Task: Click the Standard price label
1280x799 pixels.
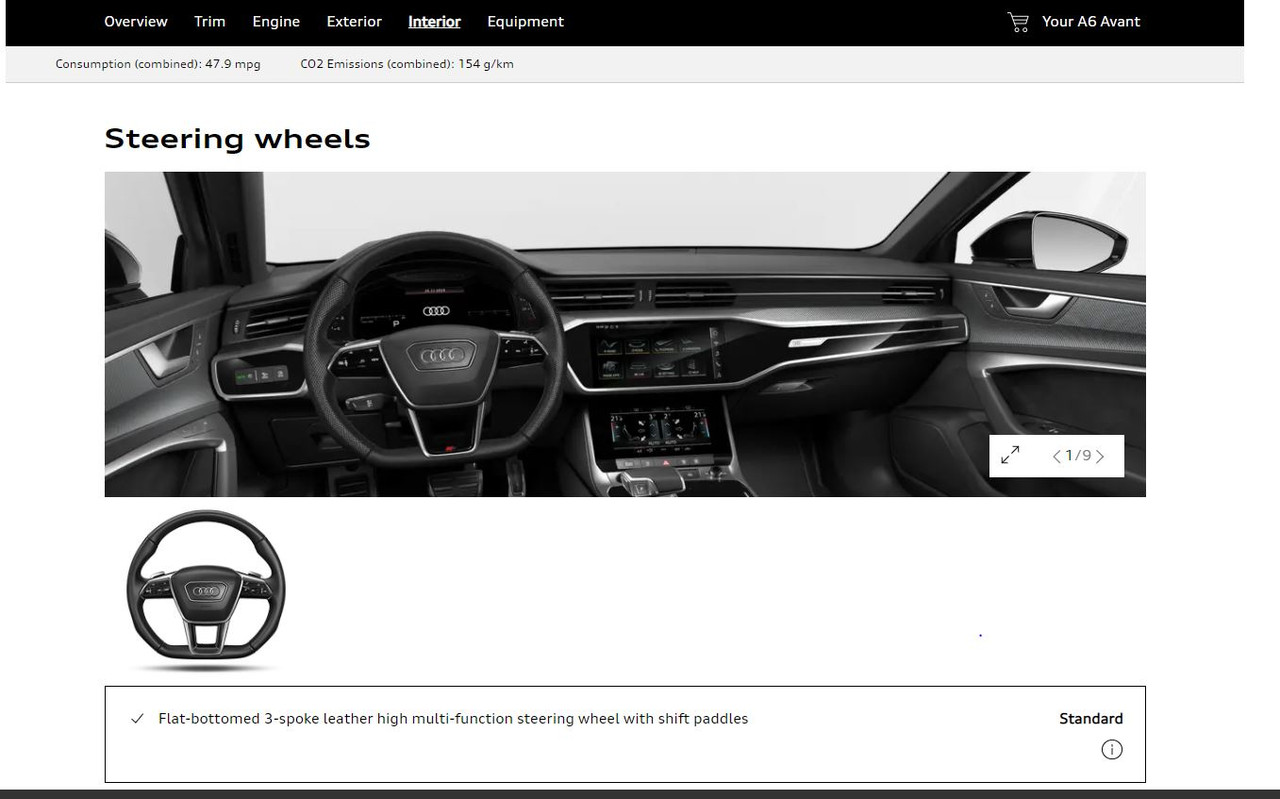Action: [1091, 718]
